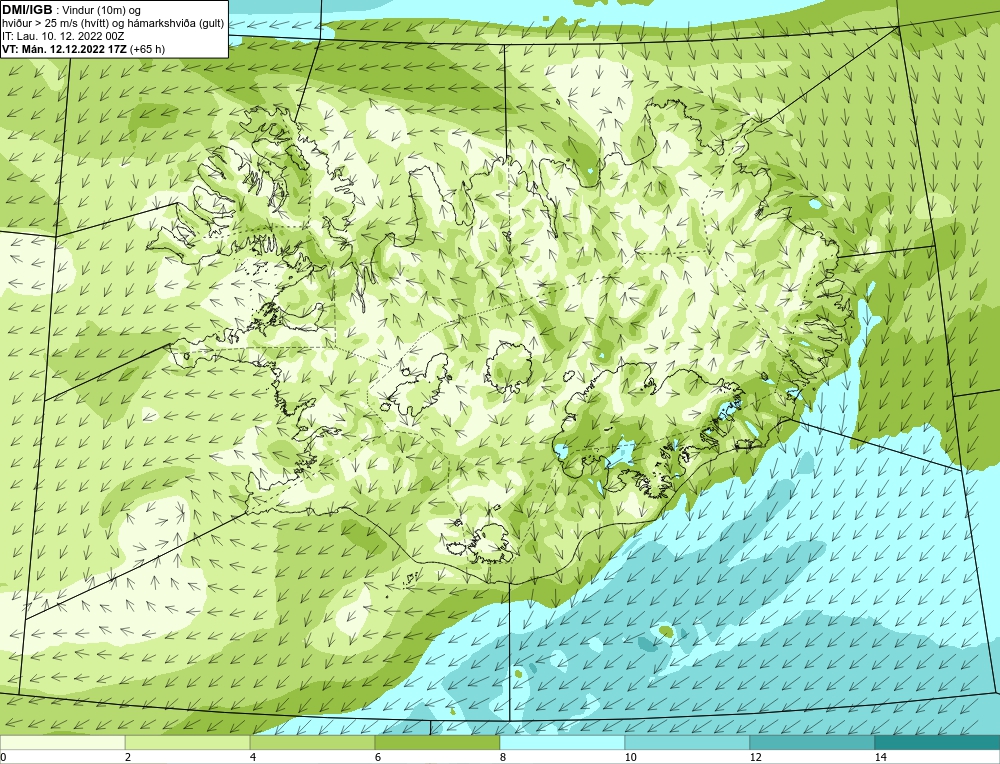
Task: Click the round Hofsjökull glacier outline
Action: pyautogui.click(x=508, y=366)
